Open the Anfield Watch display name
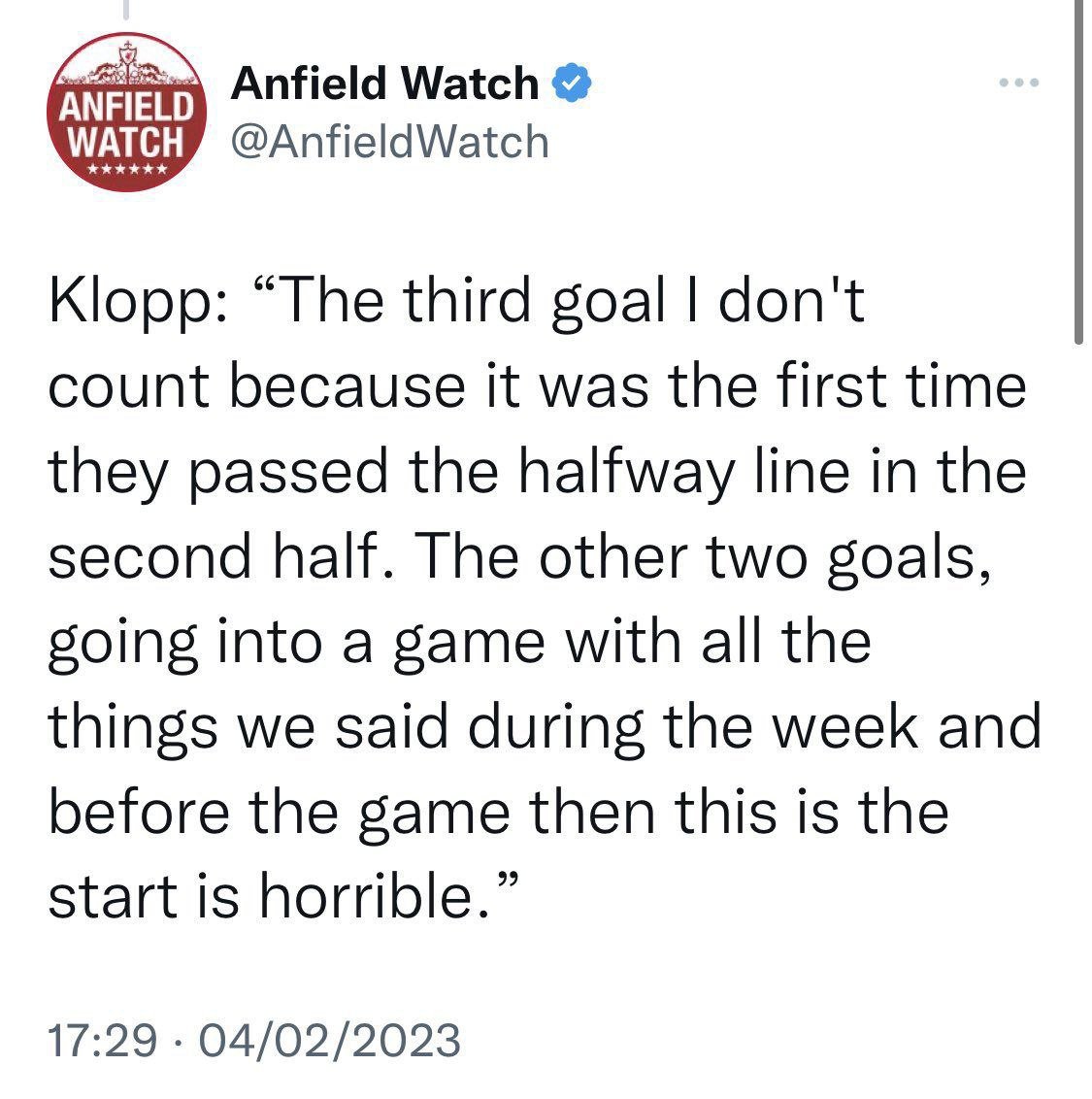 pyautogui.click(x=384, y=83)
